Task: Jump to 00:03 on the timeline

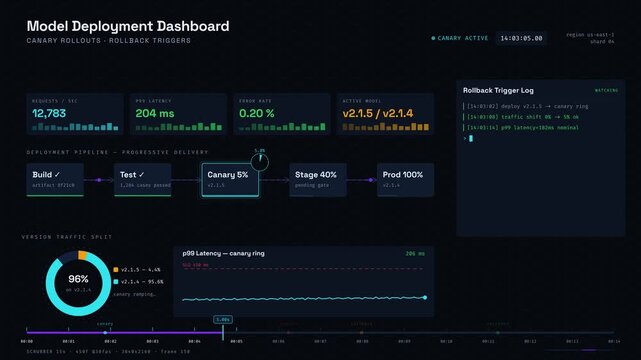Action: tap(152, 341)
